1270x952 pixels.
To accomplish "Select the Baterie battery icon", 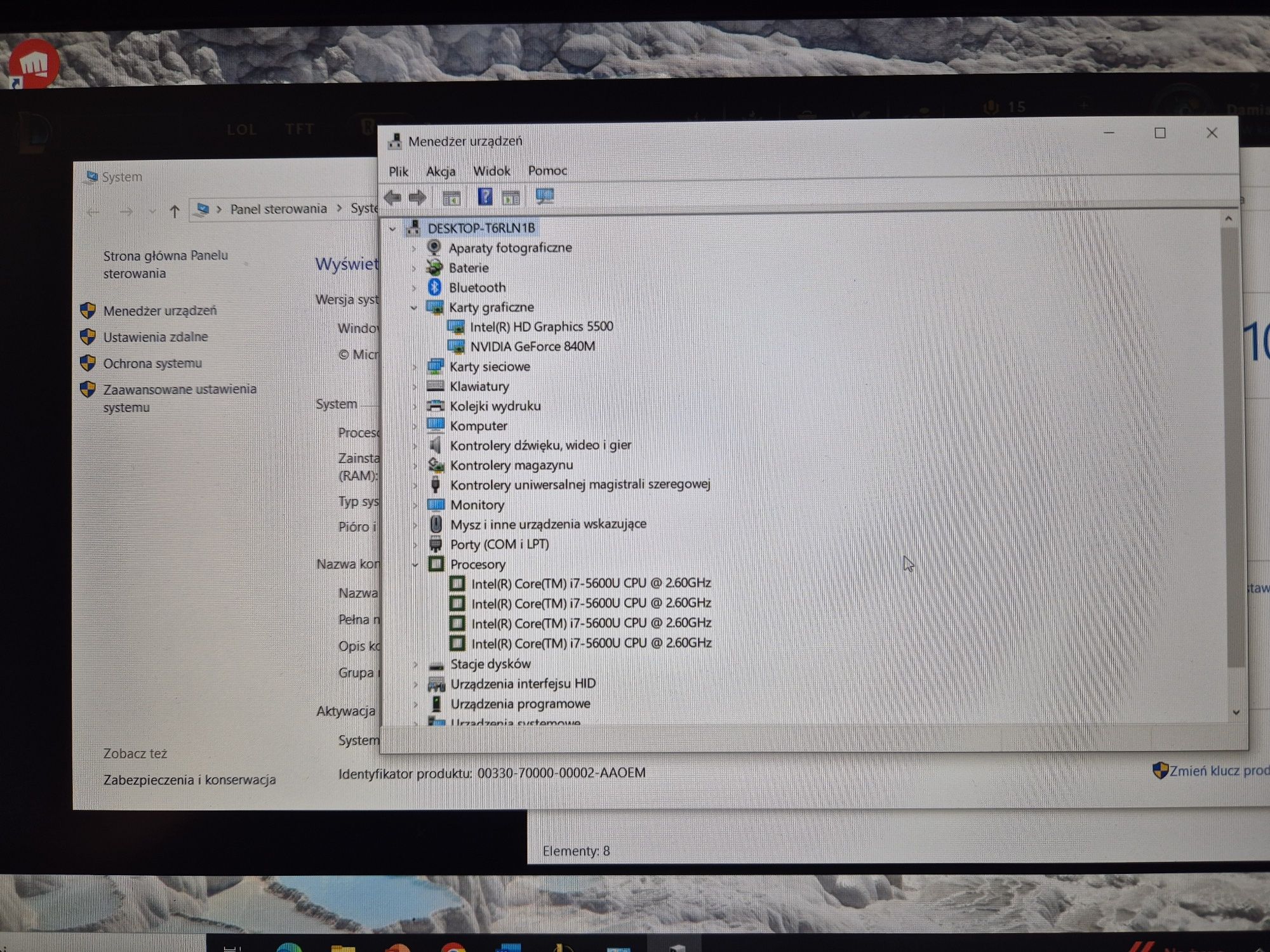I will 434,267.
